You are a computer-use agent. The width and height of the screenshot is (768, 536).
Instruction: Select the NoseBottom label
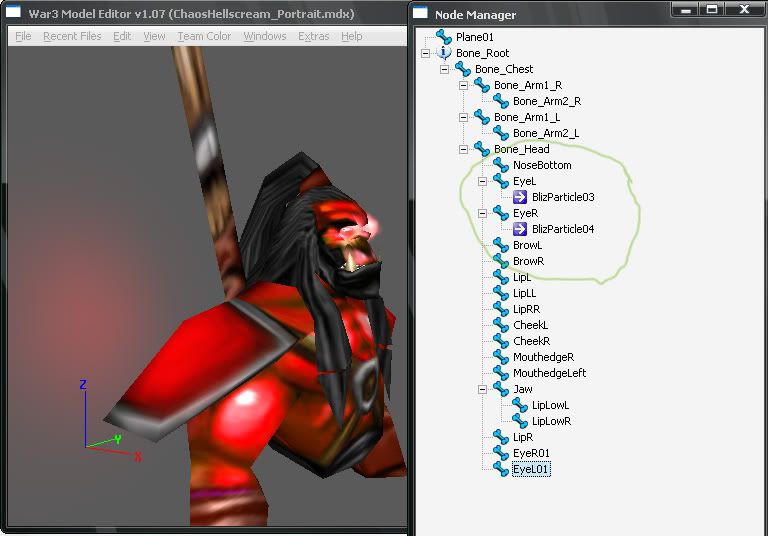542,165
